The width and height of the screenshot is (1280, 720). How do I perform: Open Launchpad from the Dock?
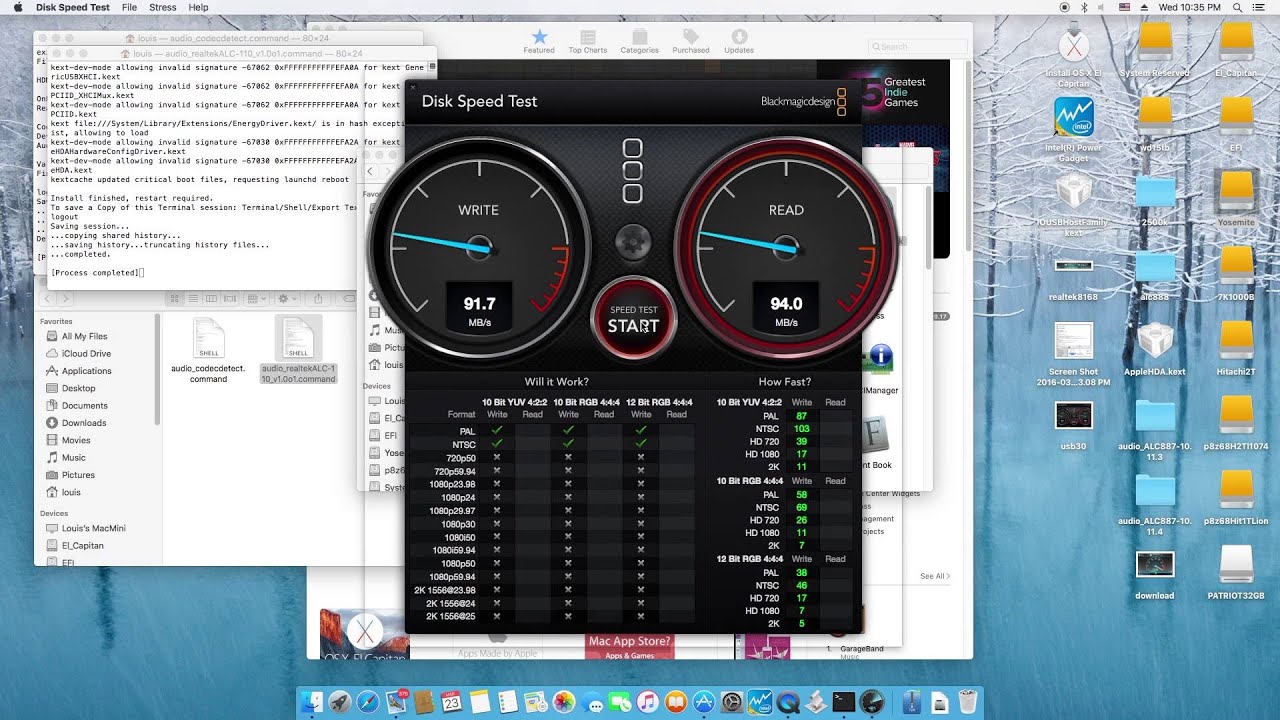click(340, 701)
